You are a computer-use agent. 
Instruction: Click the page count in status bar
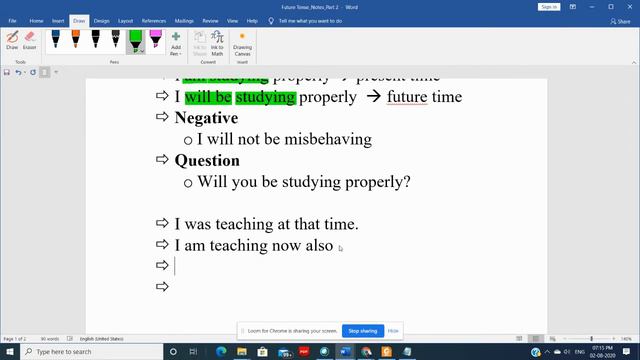[x=15, y=339]
